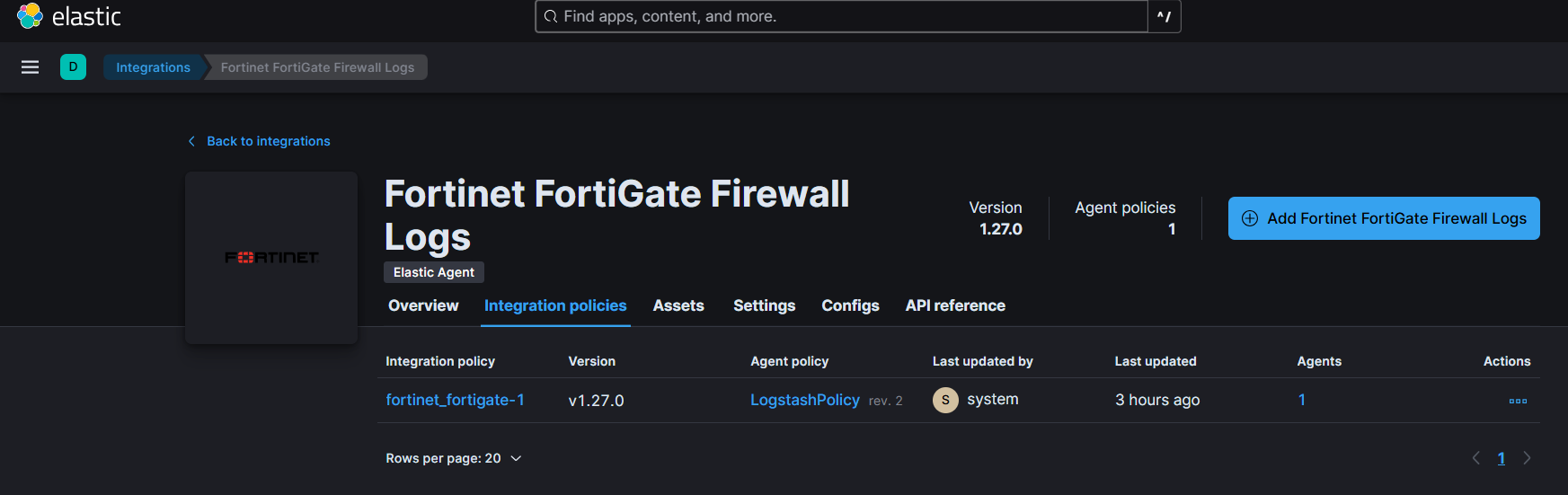
Task: Click the system user avatar
Action: click(945, 400)
